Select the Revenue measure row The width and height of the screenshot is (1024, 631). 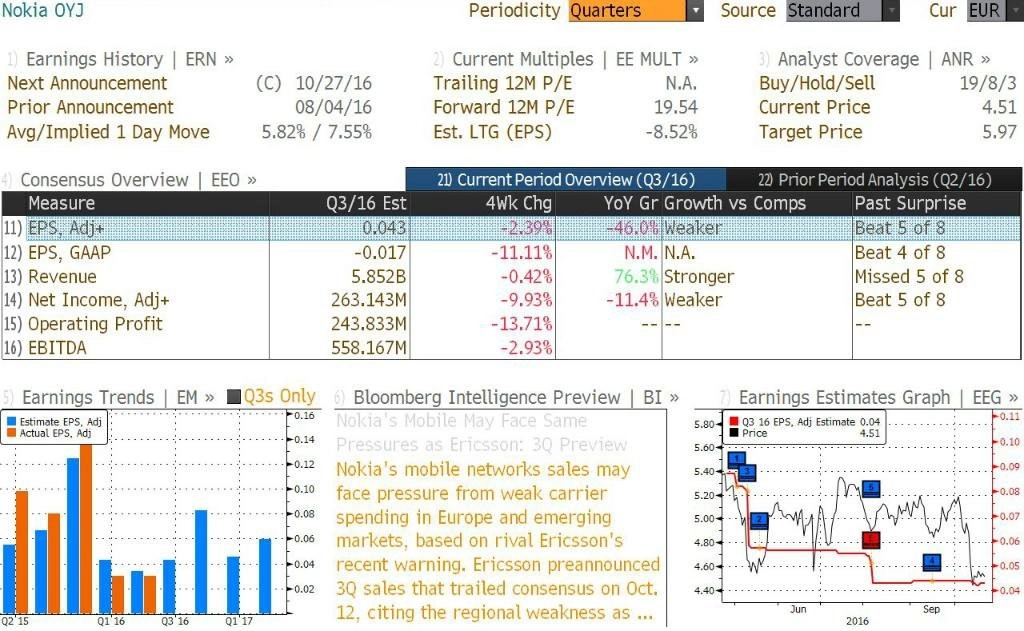62,277
